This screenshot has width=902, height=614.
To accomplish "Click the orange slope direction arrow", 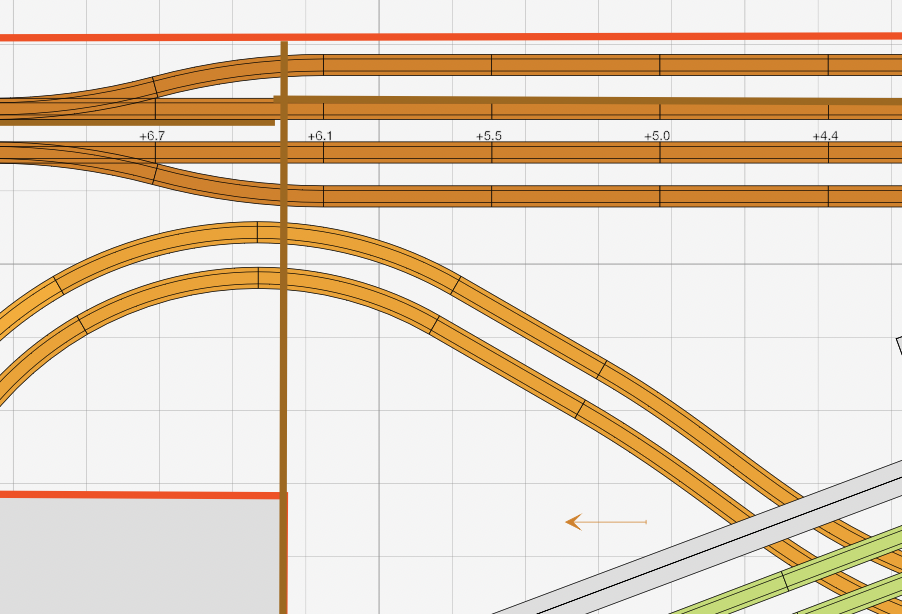I will pos(606,522).
